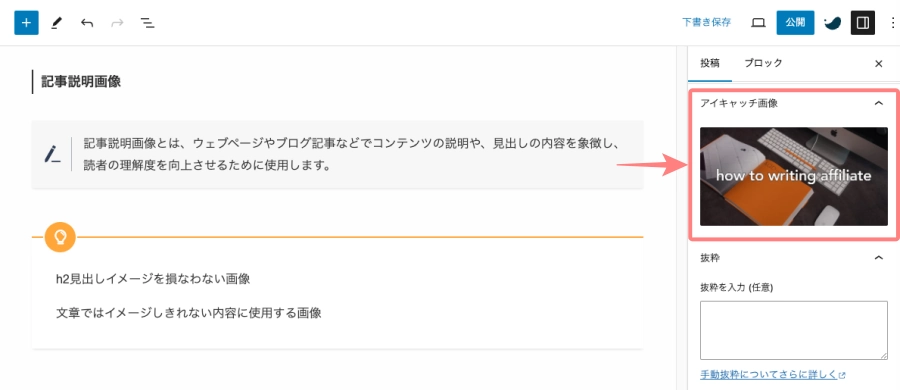Click the redo arrow icon
This screenshot has height=390, width=900.
click(117, 23)
